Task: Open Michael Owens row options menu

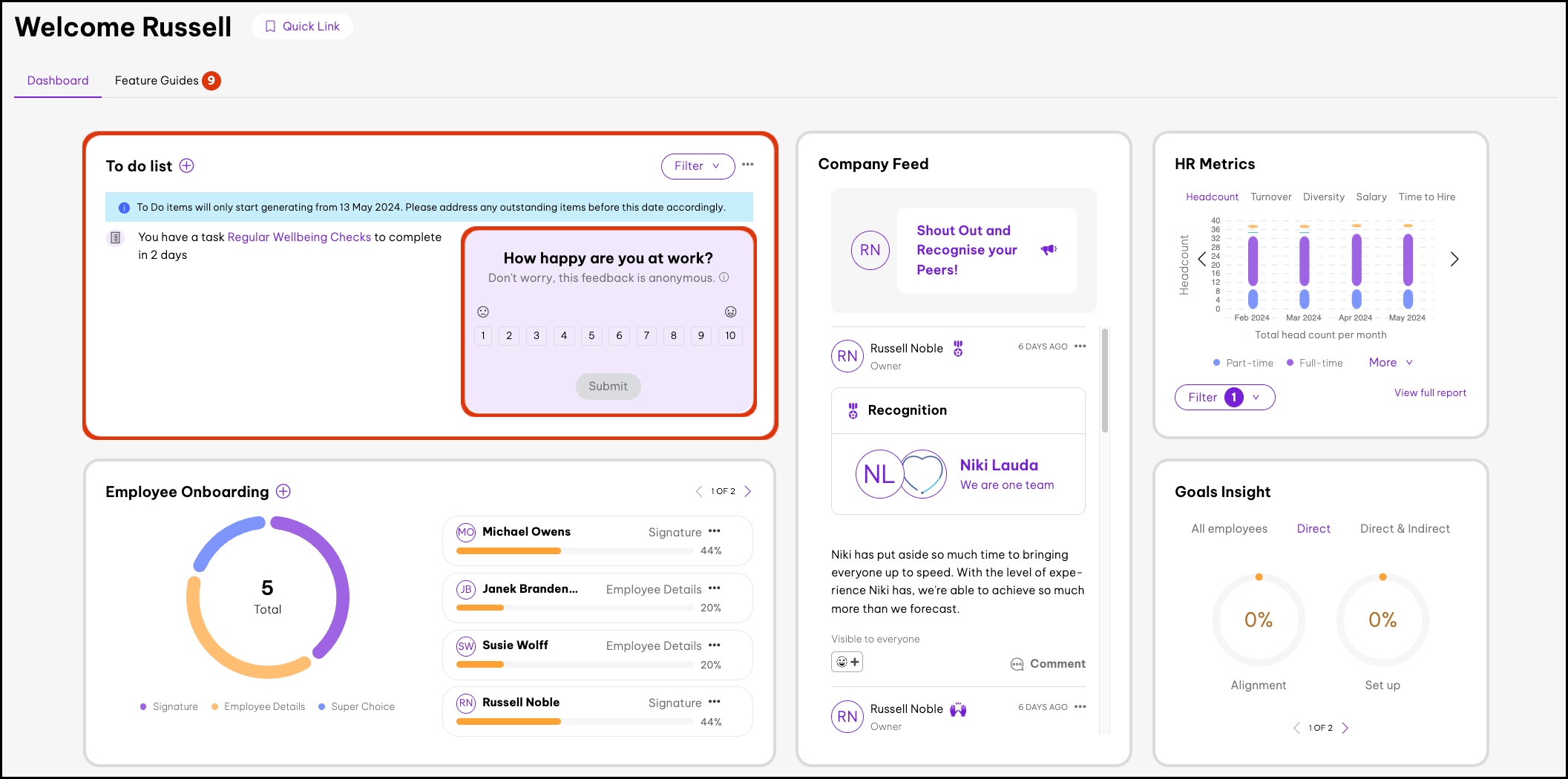Action: pyautogui.click(x=715, y=531)
